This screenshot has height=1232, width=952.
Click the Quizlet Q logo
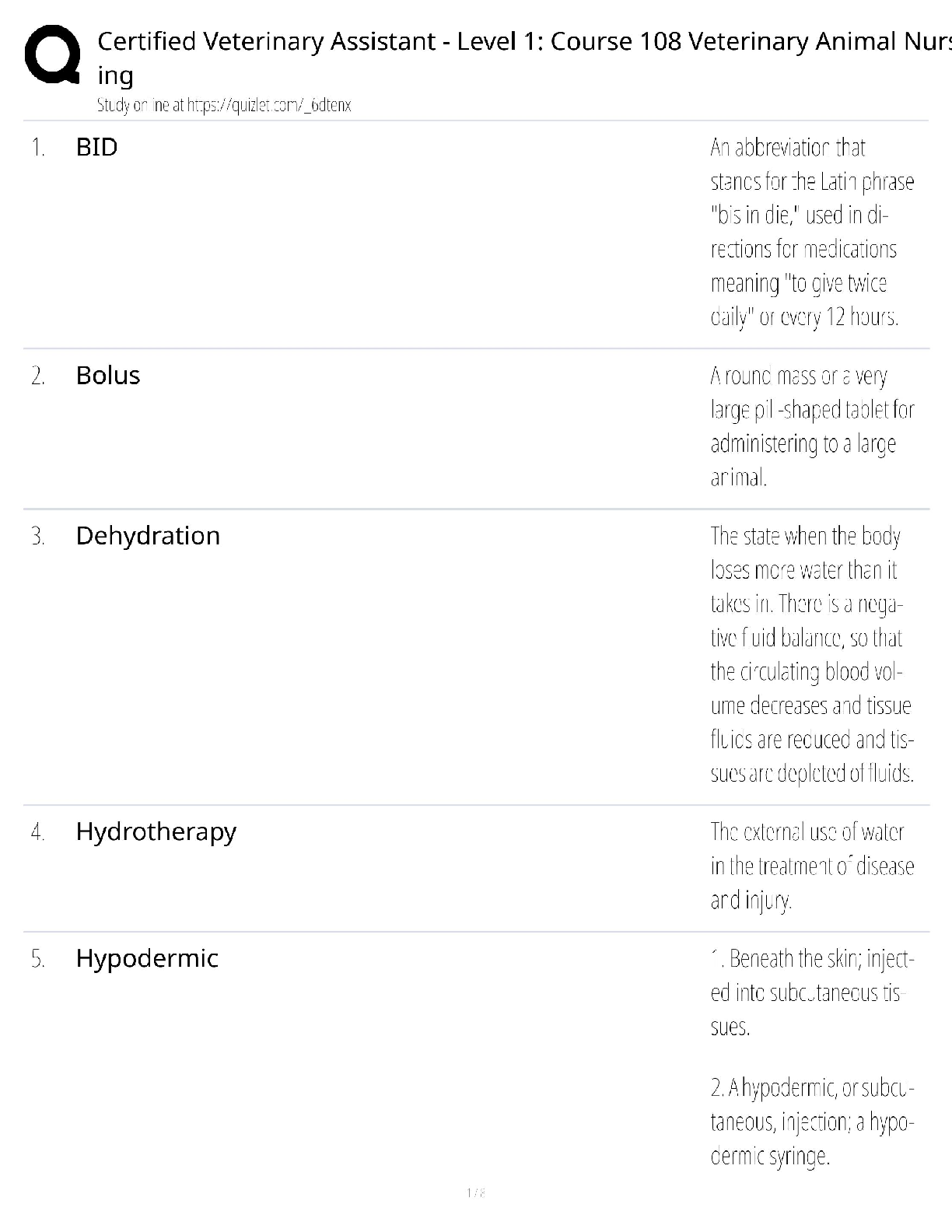click(x=51, y=54)
